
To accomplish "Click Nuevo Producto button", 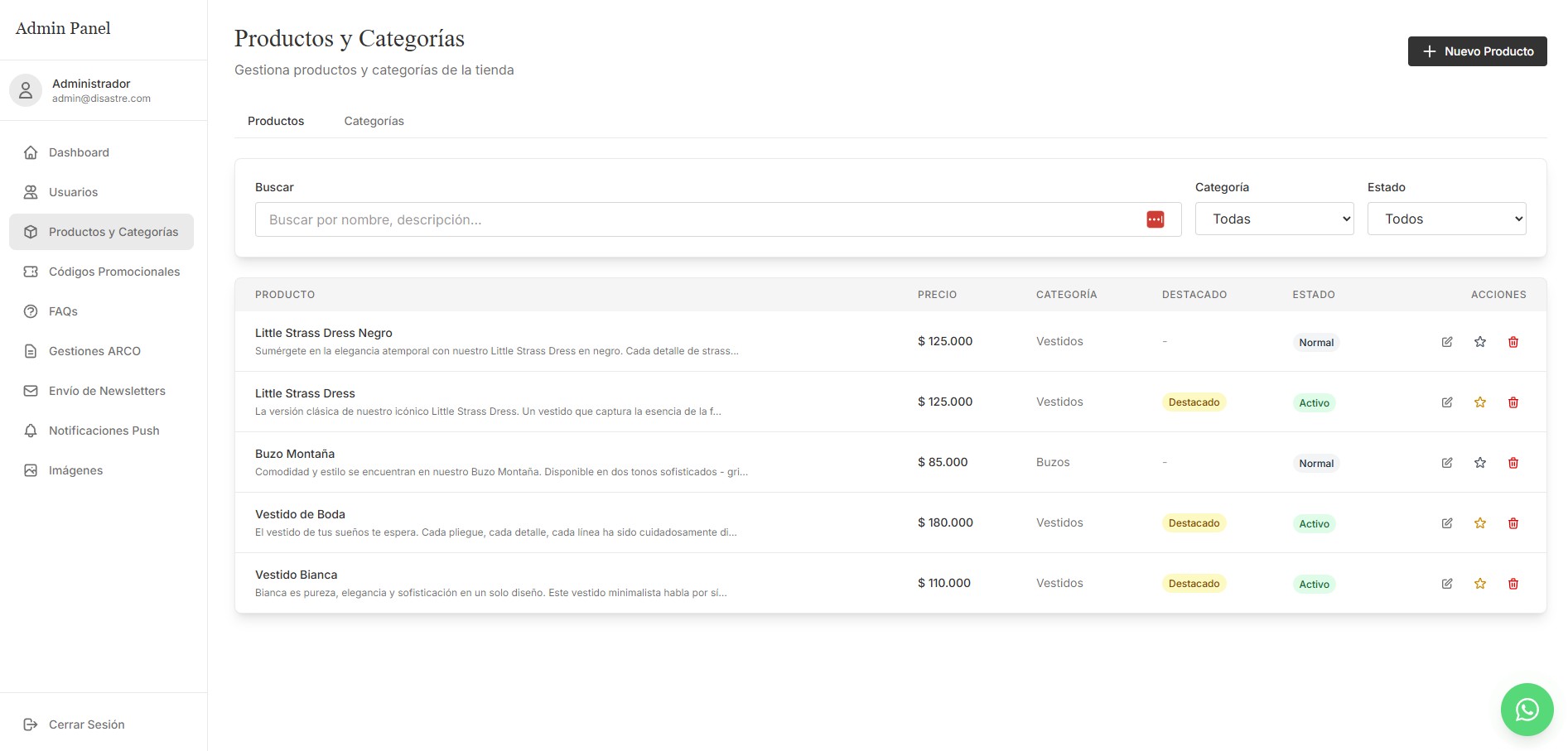I will (1477, 51).
